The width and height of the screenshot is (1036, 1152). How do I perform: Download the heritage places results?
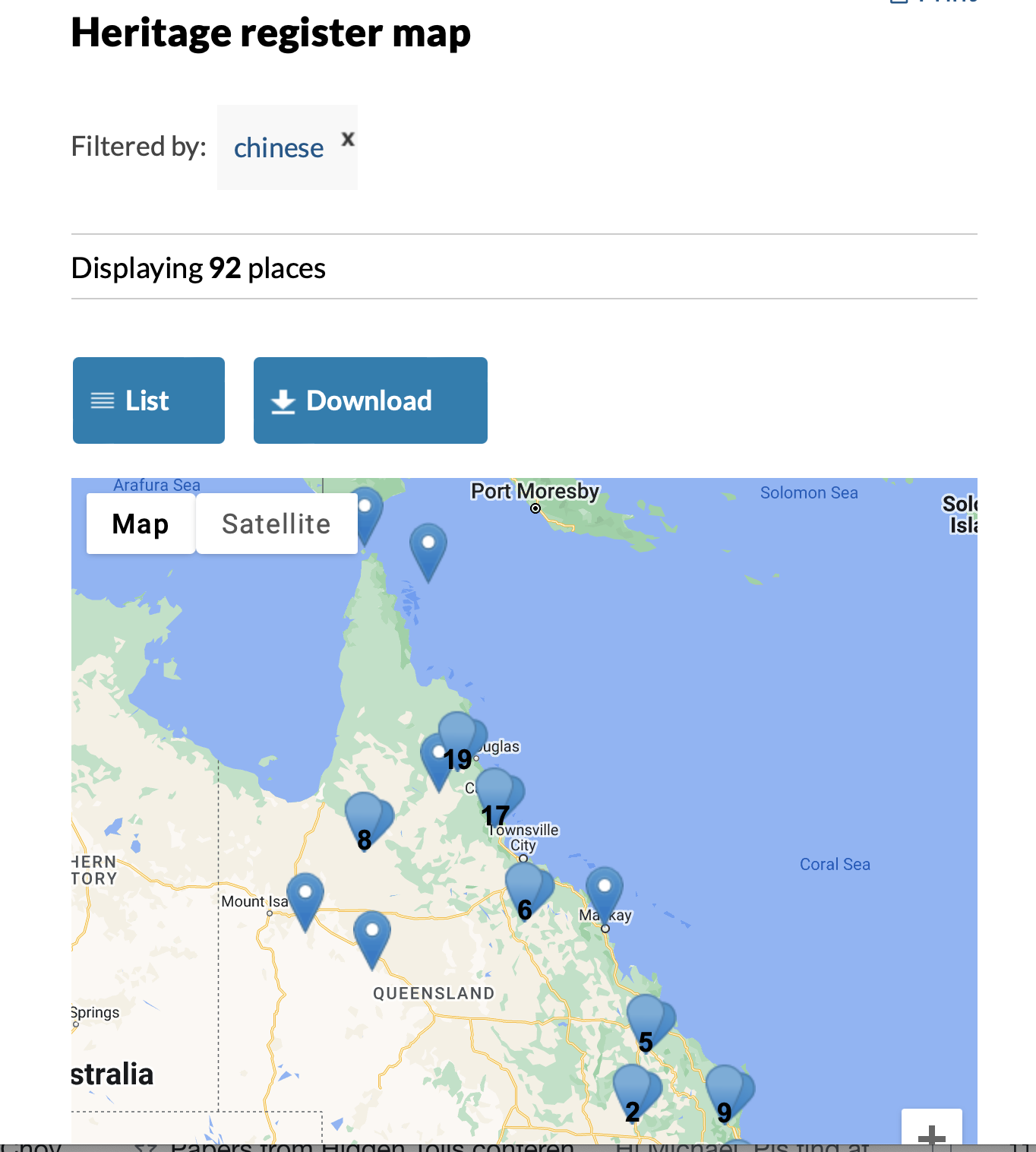tap(371, 400)
